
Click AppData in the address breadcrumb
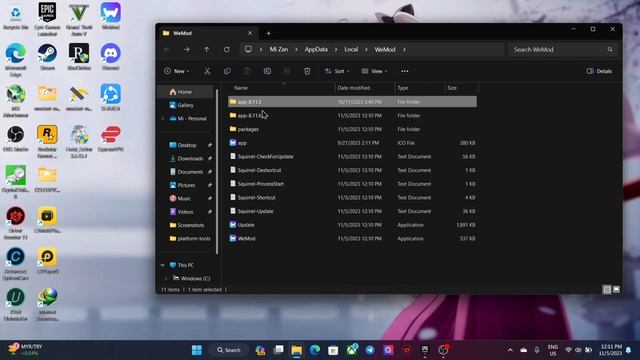tap(316, 49)
